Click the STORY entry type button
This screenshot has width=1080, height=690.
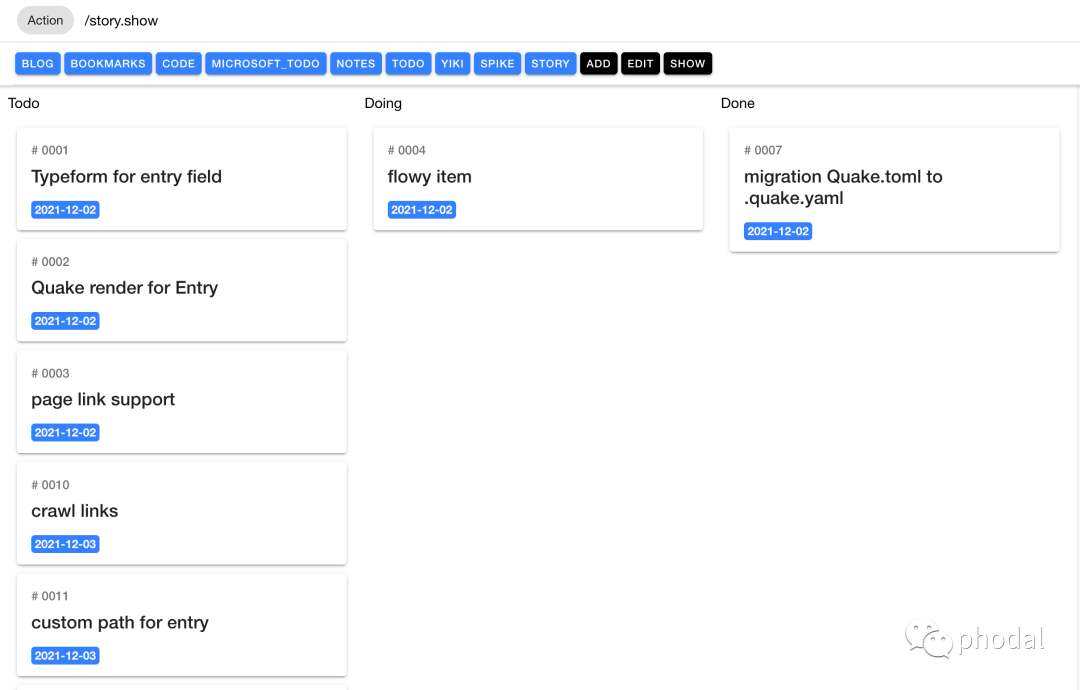(x=550, y=64)
